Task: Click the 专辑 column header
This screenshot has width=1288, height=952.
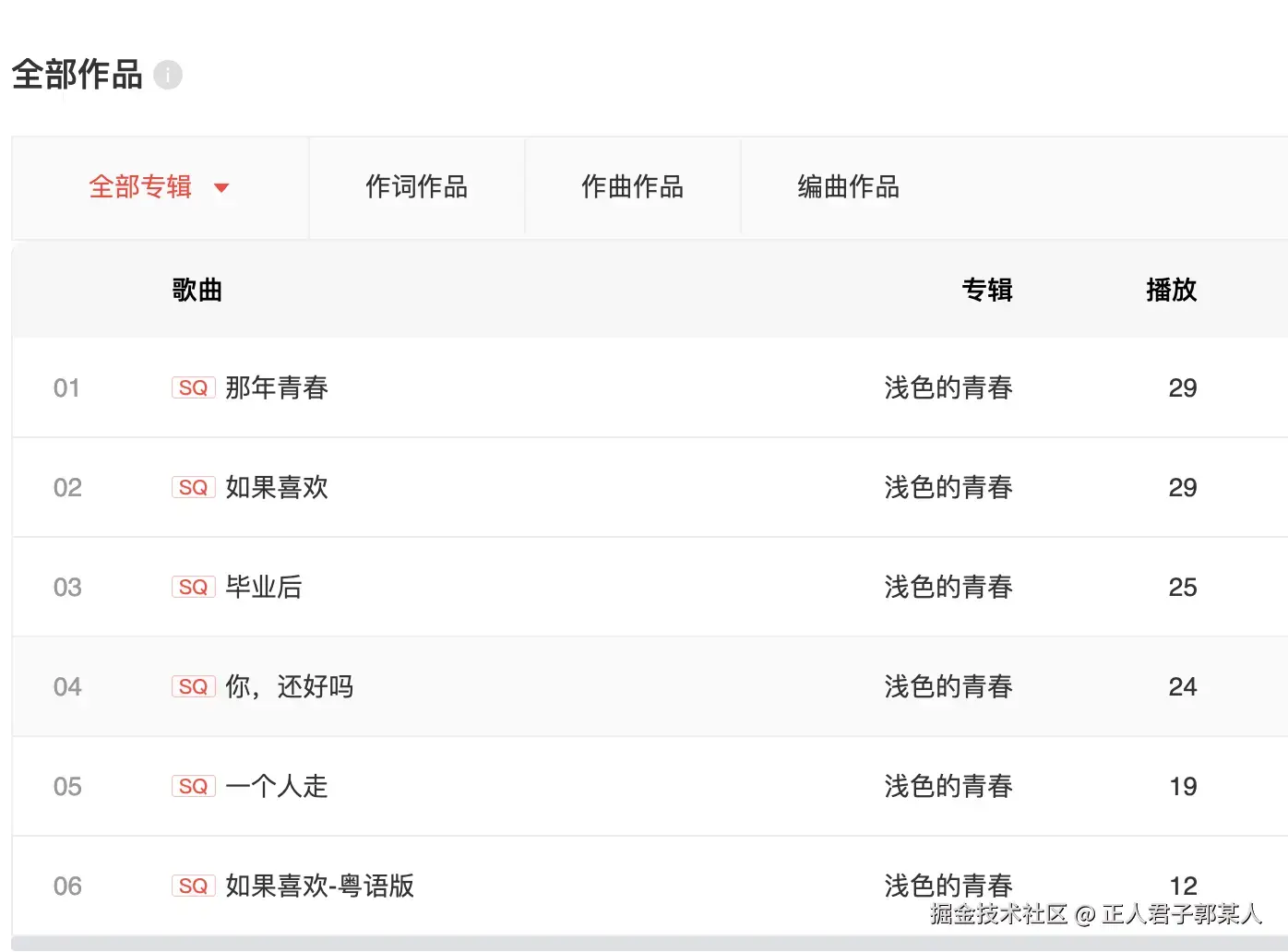Action: (987, 291)
